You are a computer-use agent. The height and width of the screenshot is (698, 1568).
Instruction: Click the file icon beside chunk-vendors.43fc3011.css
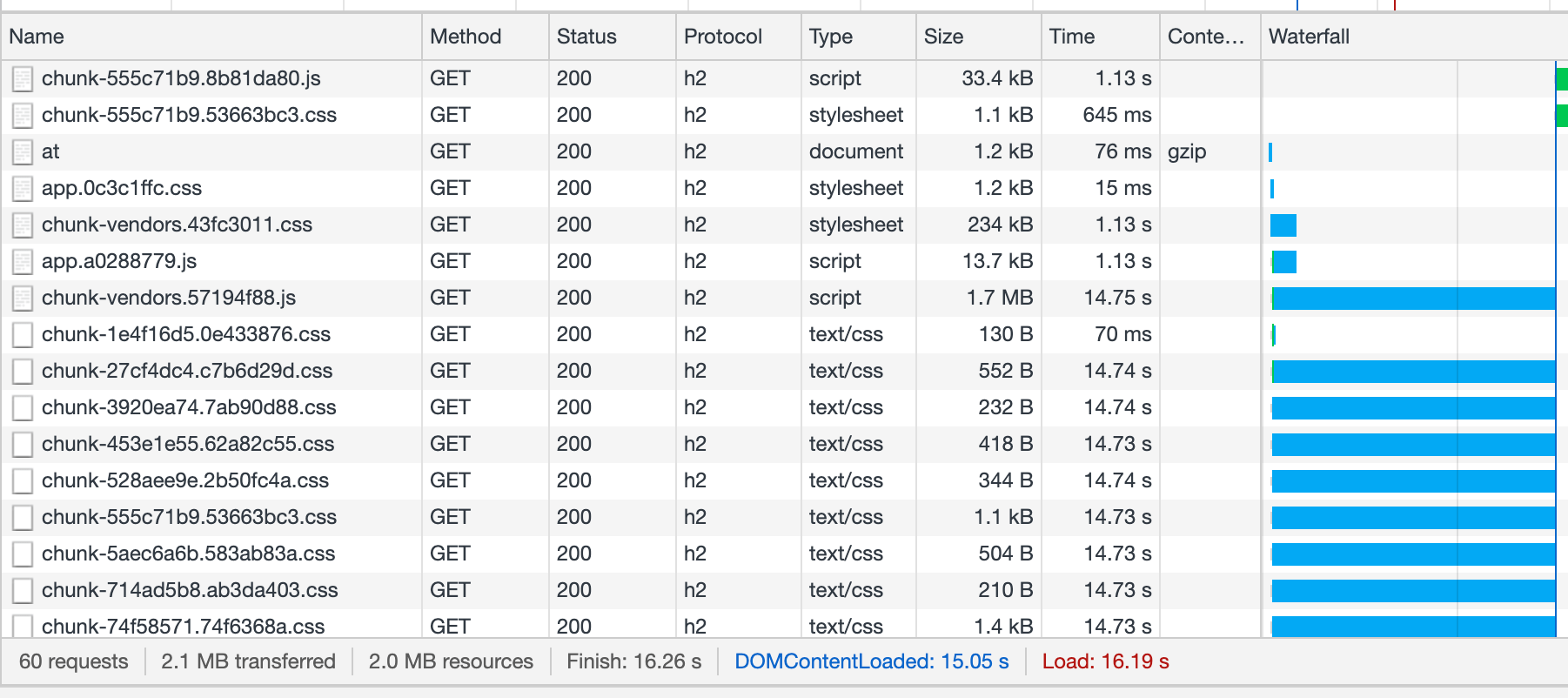click(x=23, y=225)
